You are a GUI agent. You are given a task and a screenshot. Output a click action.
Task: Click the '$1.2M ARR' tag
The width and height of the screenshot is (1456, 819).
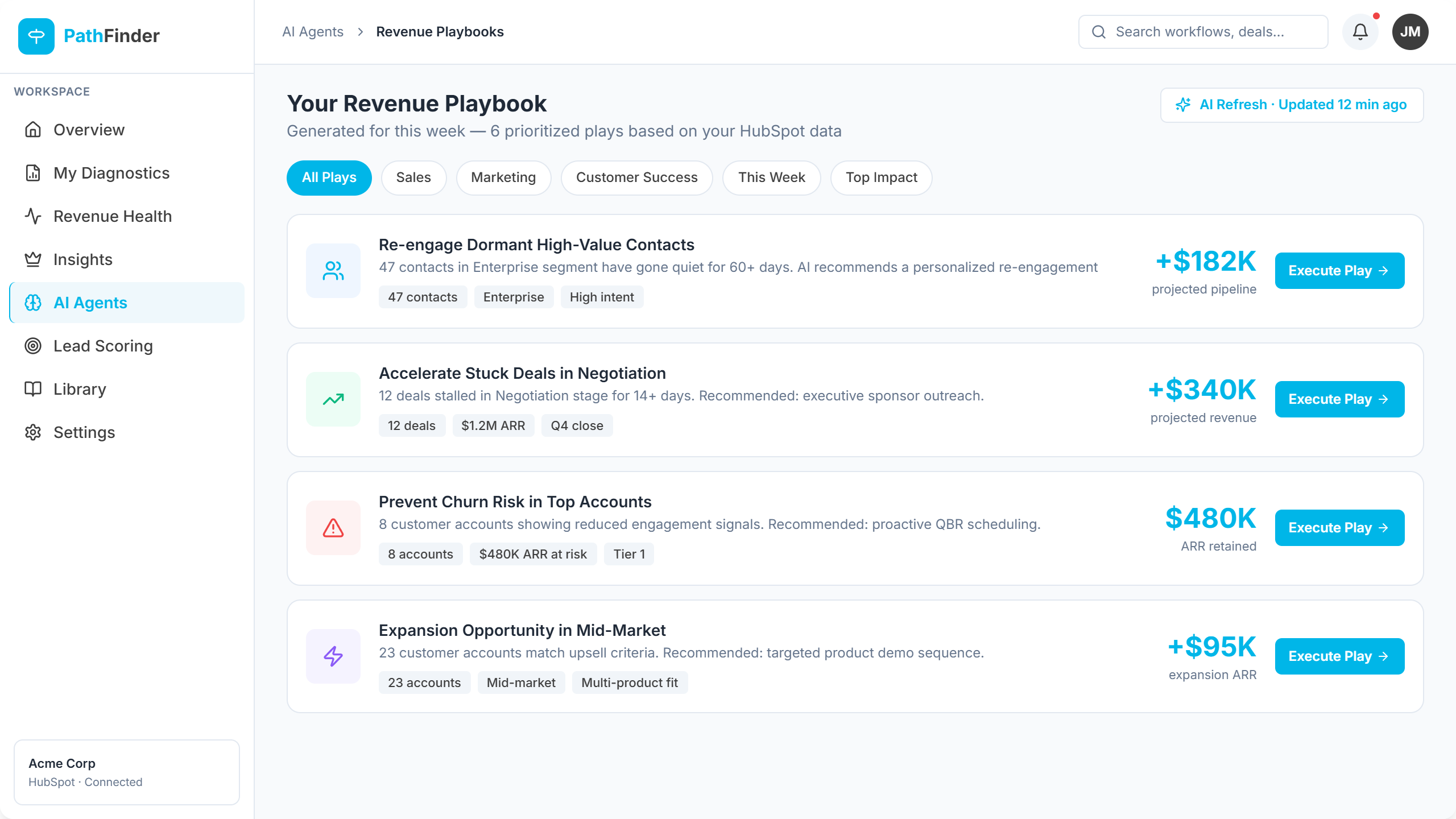[x=493, y=425]
